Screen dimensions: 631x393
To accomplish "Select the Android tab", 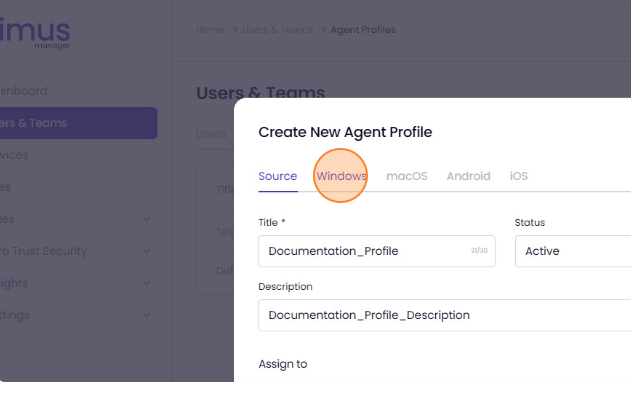I will [x=468, y=176].
